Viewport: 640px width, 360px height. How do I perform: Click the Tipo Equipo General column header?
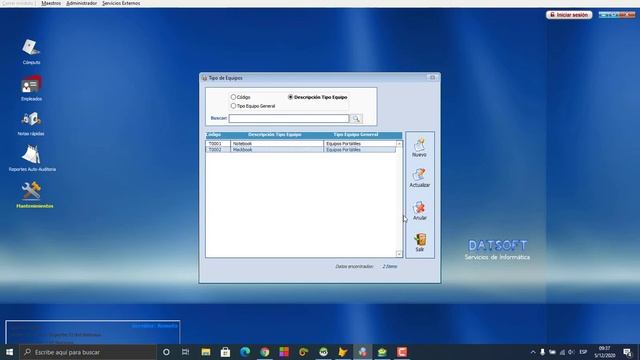(356, 135)
